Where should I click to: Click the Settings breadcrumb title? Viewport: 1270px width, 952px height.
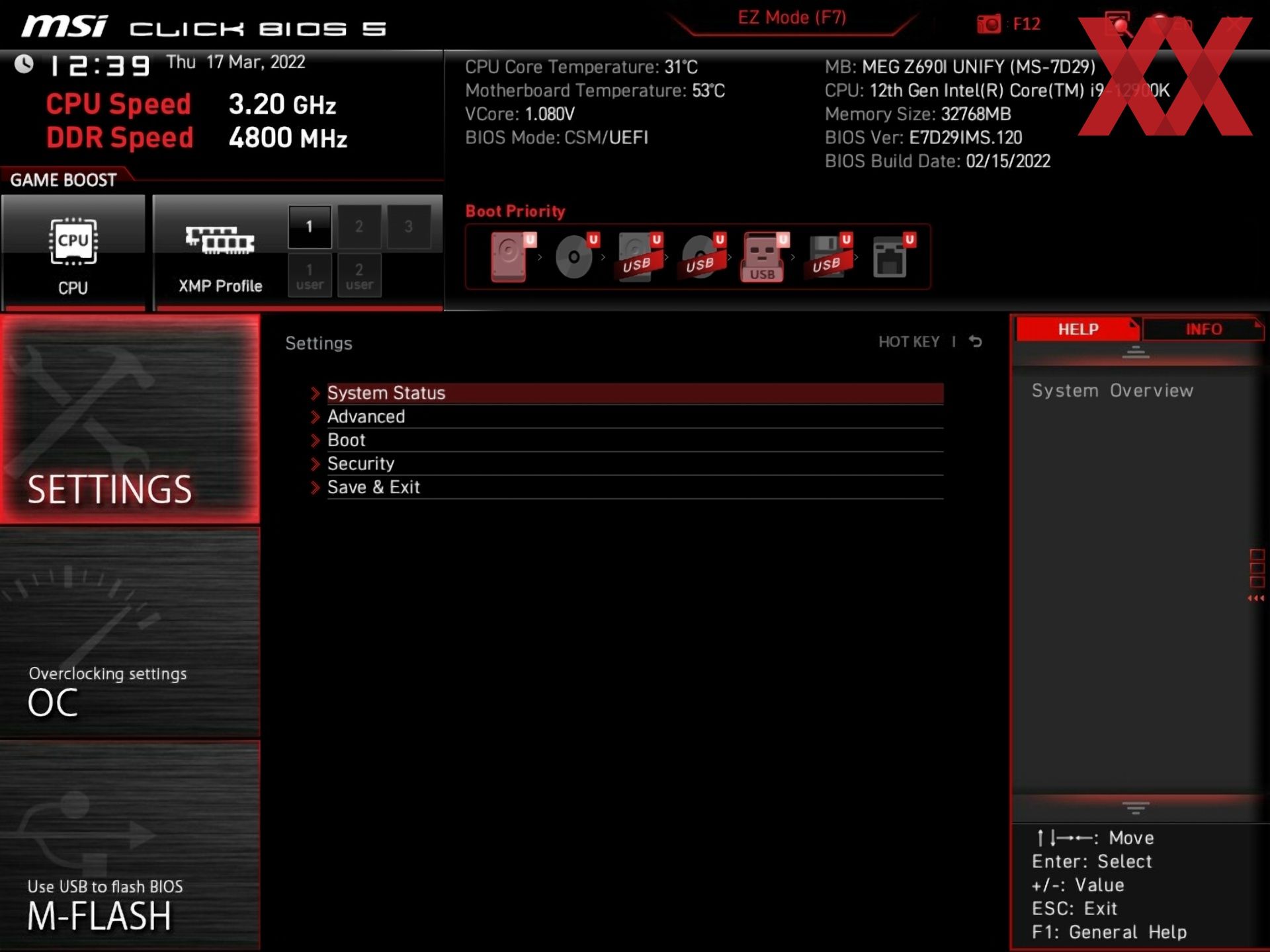319,343
